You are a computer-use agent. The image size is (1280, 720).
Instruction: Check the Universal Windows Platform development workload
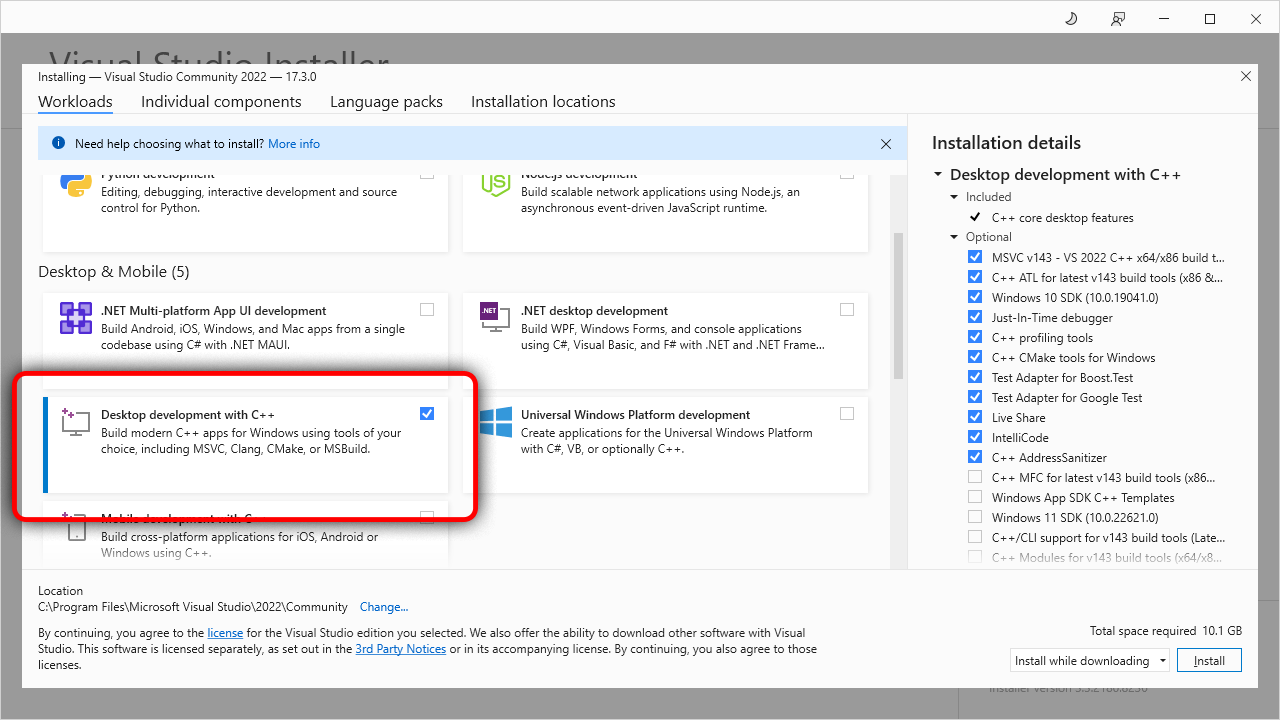[847, 414]
